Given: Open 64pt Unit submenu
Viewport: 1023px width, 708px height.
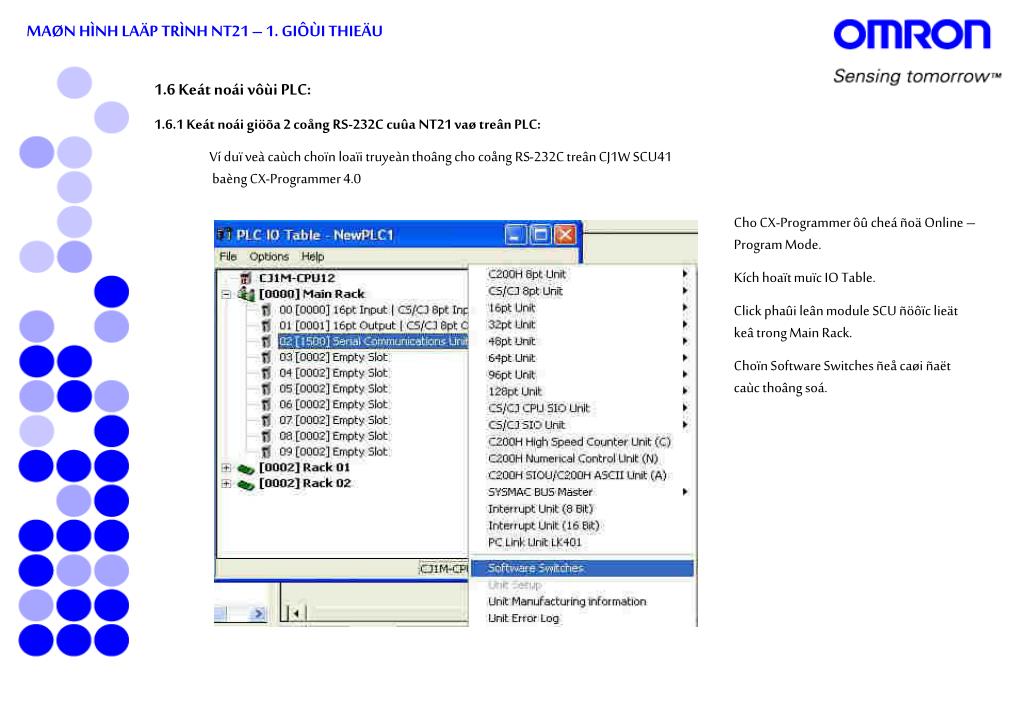Looking at the screenshot, I should pyautogui.click(x=583, y=358).
